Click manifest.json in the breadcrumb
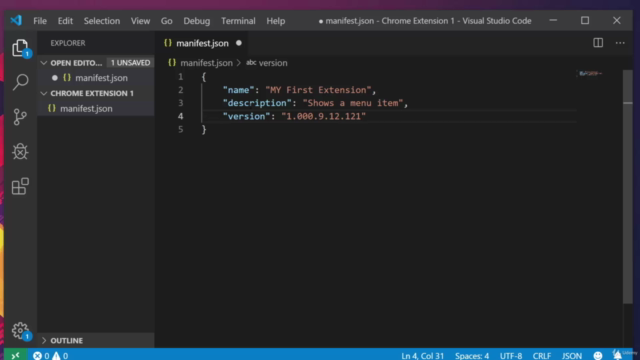The width and height of the screenshot is (640, 360). (x=206, y=63)
